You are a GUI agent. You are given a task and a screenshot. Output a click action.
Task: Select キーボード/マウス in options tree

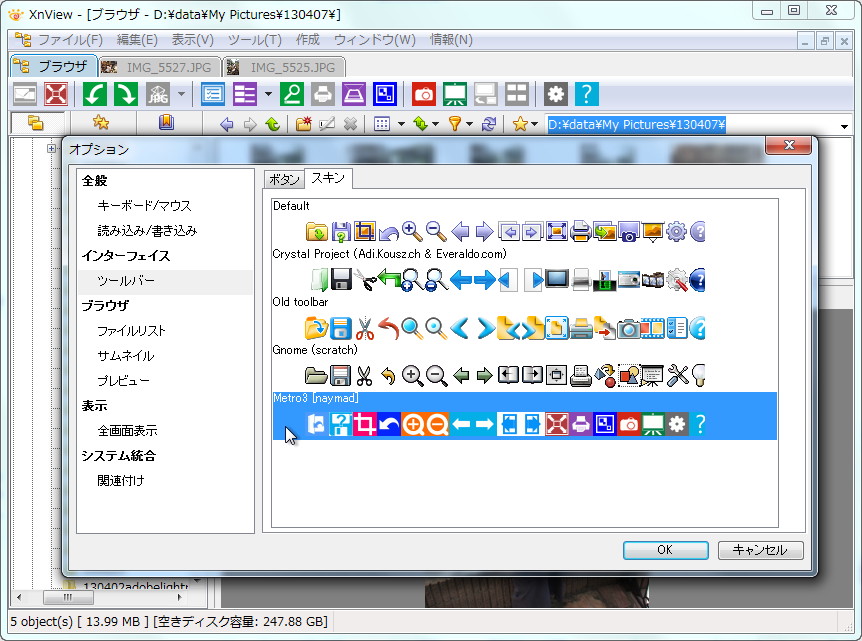point(145,206)
